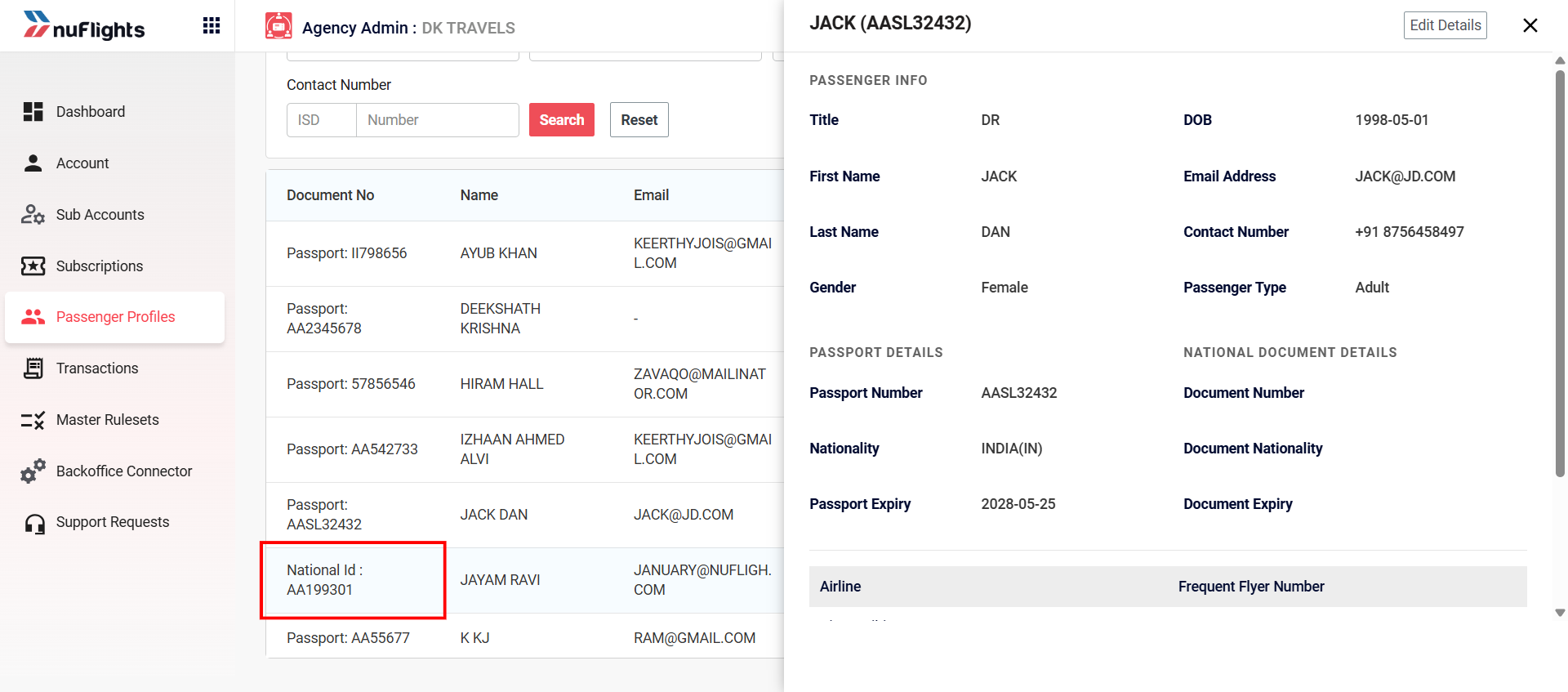Viewport: 1568px width, 692px height.
Task: Click the Name column header
Action: (x=479, y=195)
